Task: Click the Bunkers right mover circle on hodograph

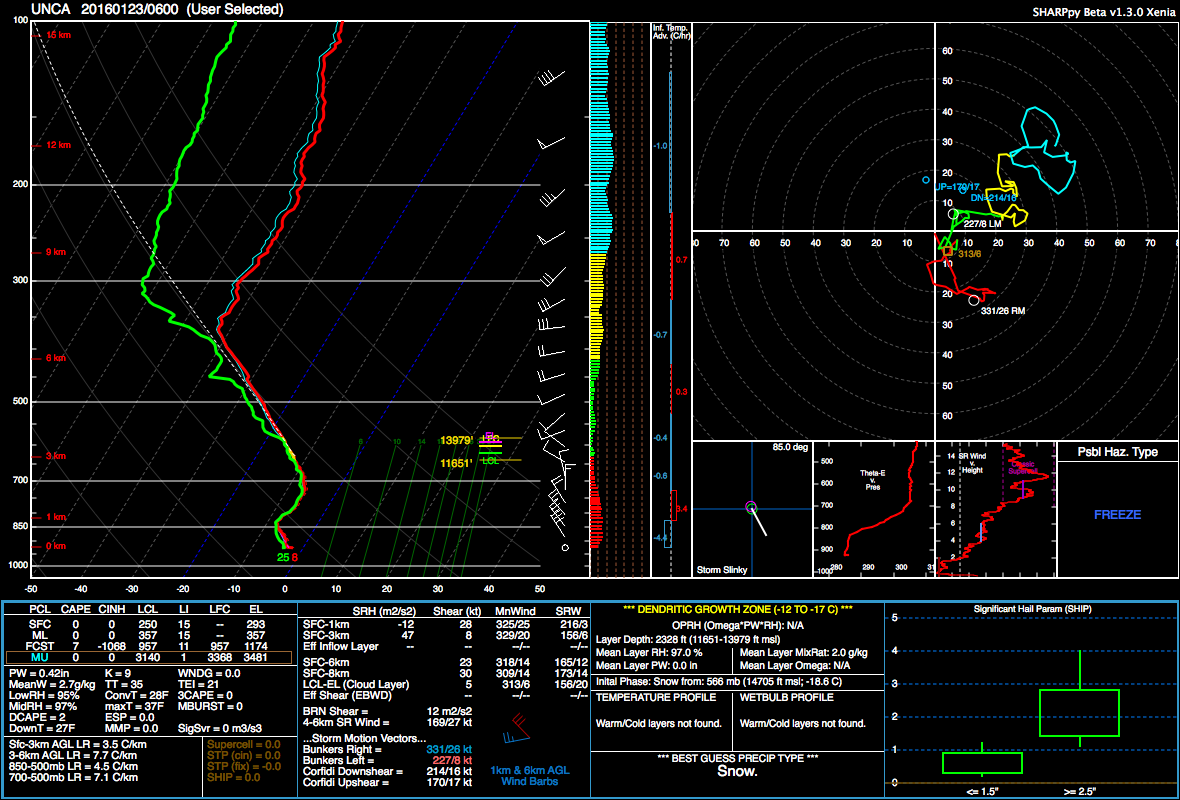Action: [x=974, y=300]
